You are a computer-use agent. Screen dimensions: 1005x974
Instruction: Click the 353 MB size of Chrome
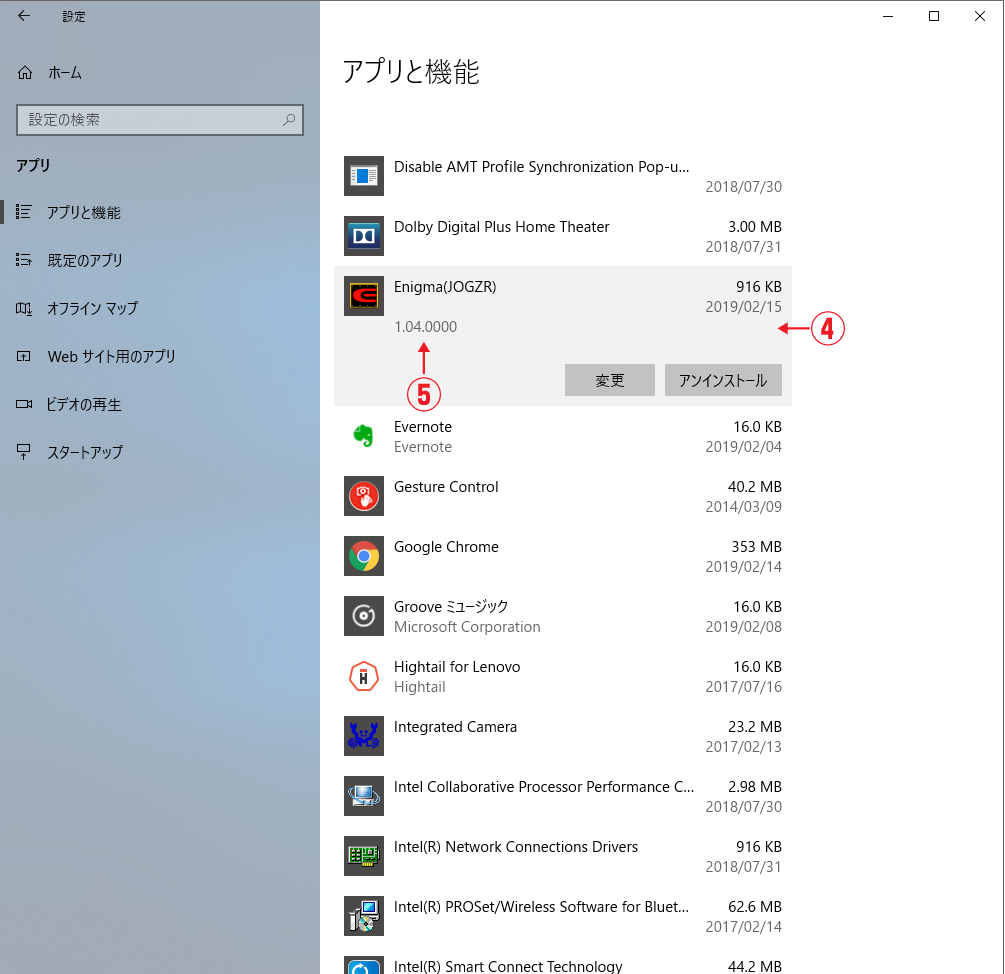756,547
